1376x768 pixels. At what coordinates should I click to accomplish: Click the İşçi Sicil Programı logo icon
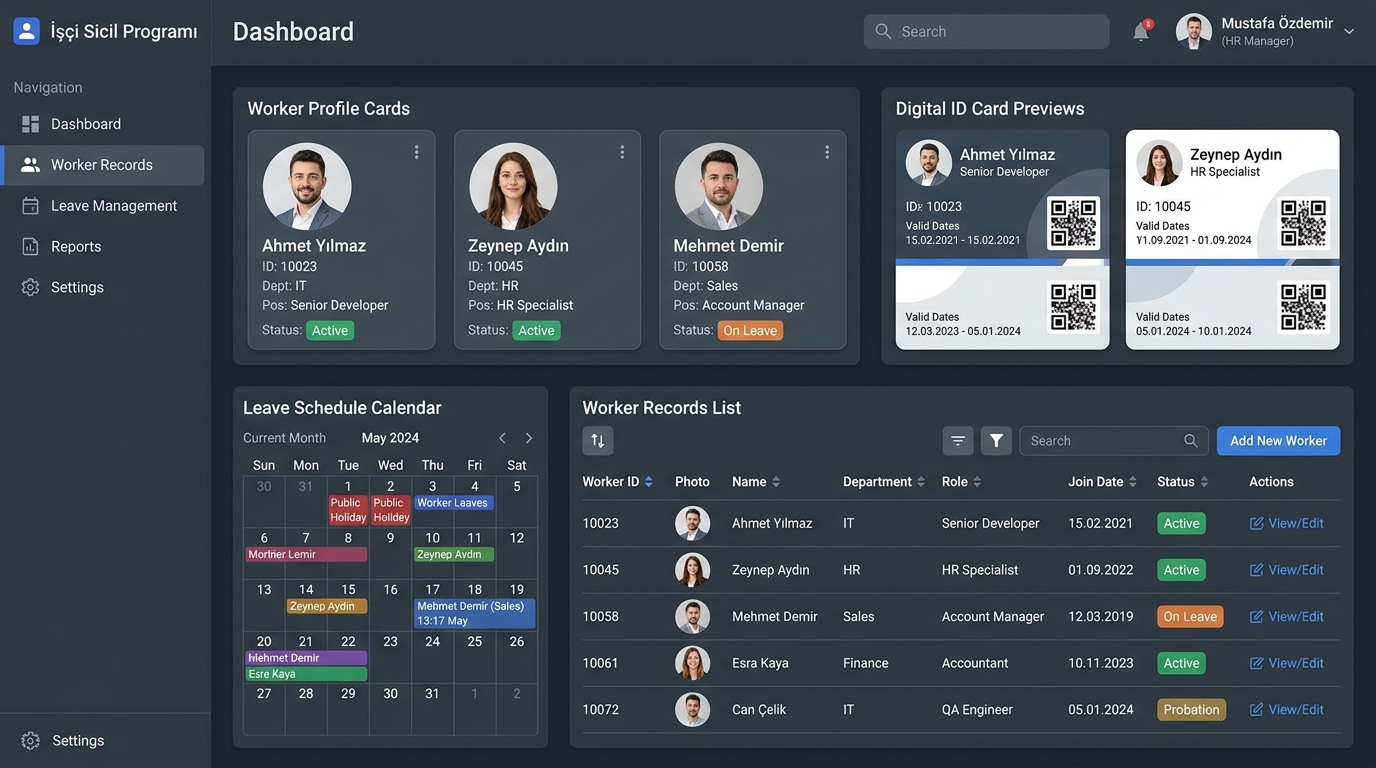coord(27,31)
